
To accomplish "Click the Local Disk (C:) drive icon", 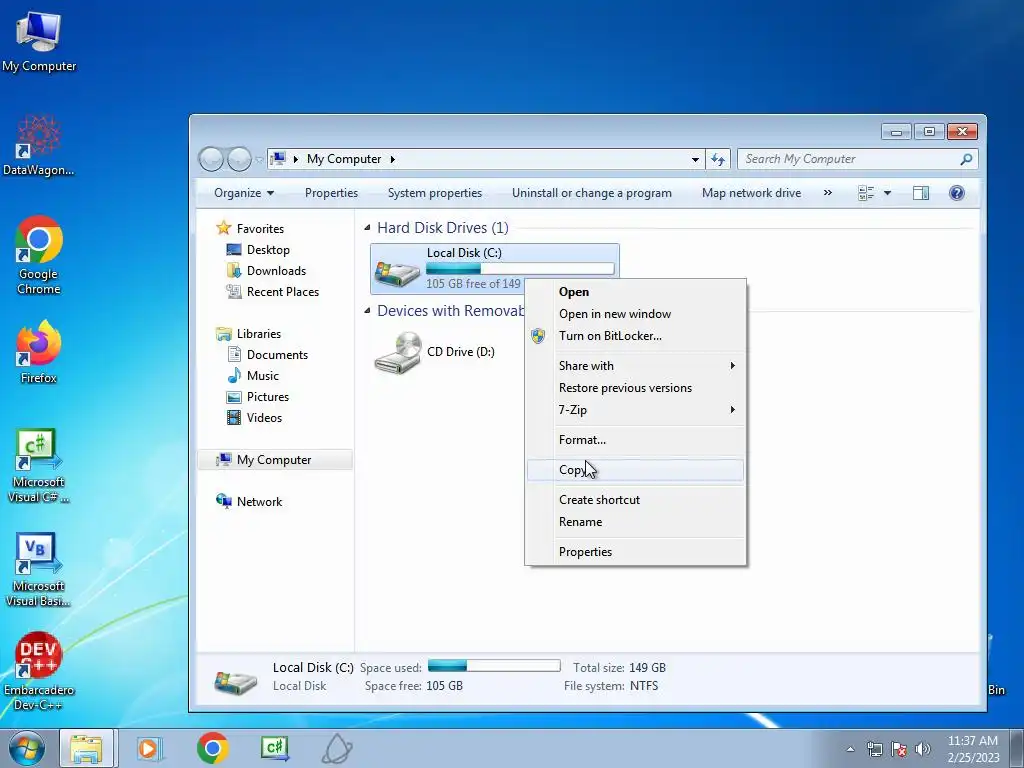I will (x=397, y=272).
